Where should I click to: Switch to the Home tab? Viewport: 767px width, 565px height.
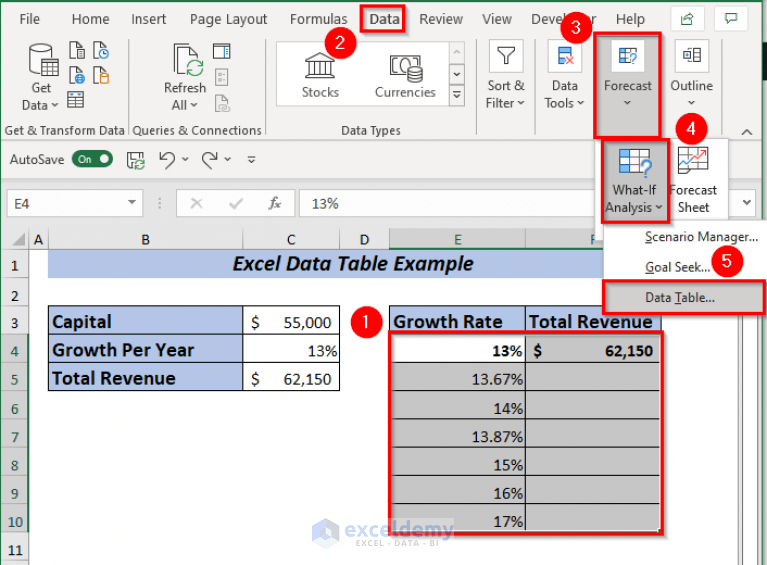(x=90, y=19)
